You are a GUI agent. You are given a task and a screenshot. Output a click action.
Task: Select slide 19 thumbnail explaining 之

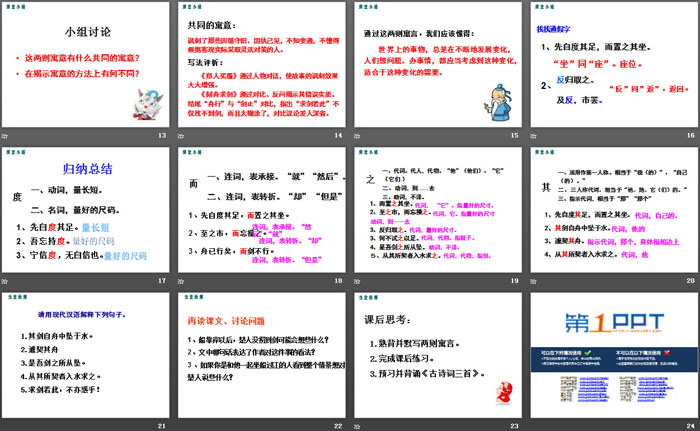438,210
